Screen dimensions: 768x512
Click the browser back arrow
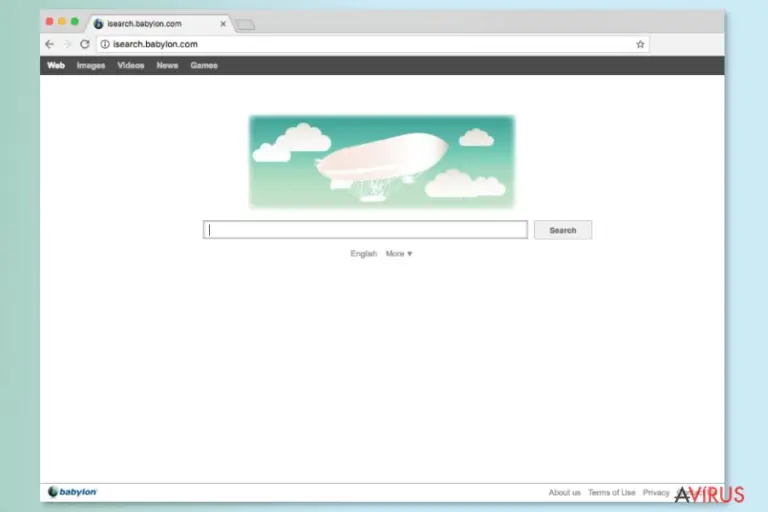click(49, 44)
